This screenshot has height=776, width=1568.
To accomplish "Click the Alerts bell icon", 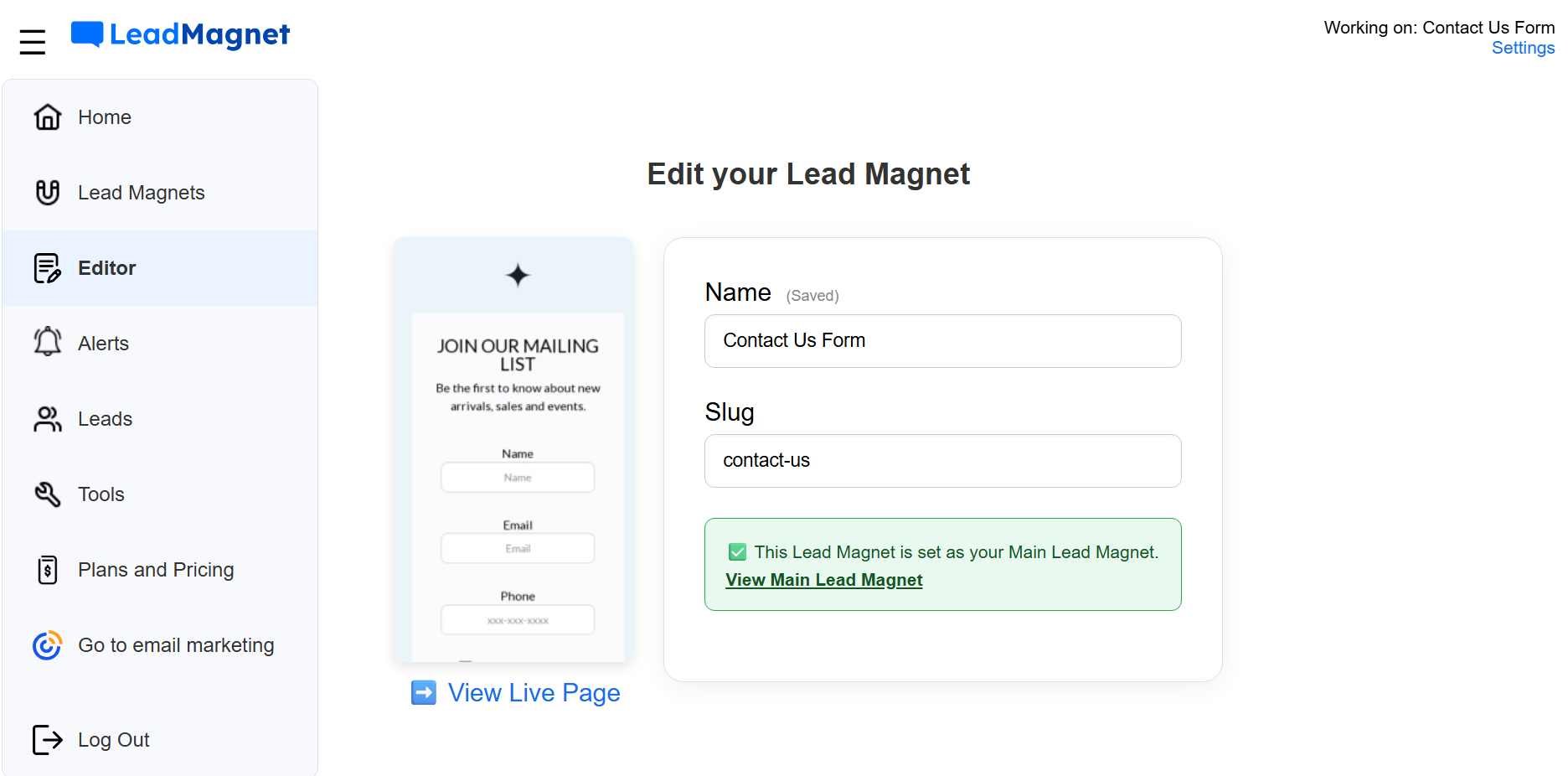I will [47, 342].
